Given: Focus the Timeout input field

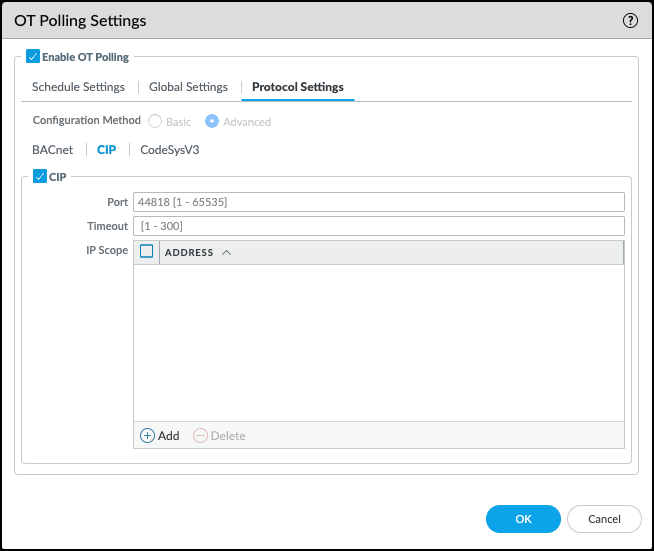Looking at the screenshot, I should [378, 227].
